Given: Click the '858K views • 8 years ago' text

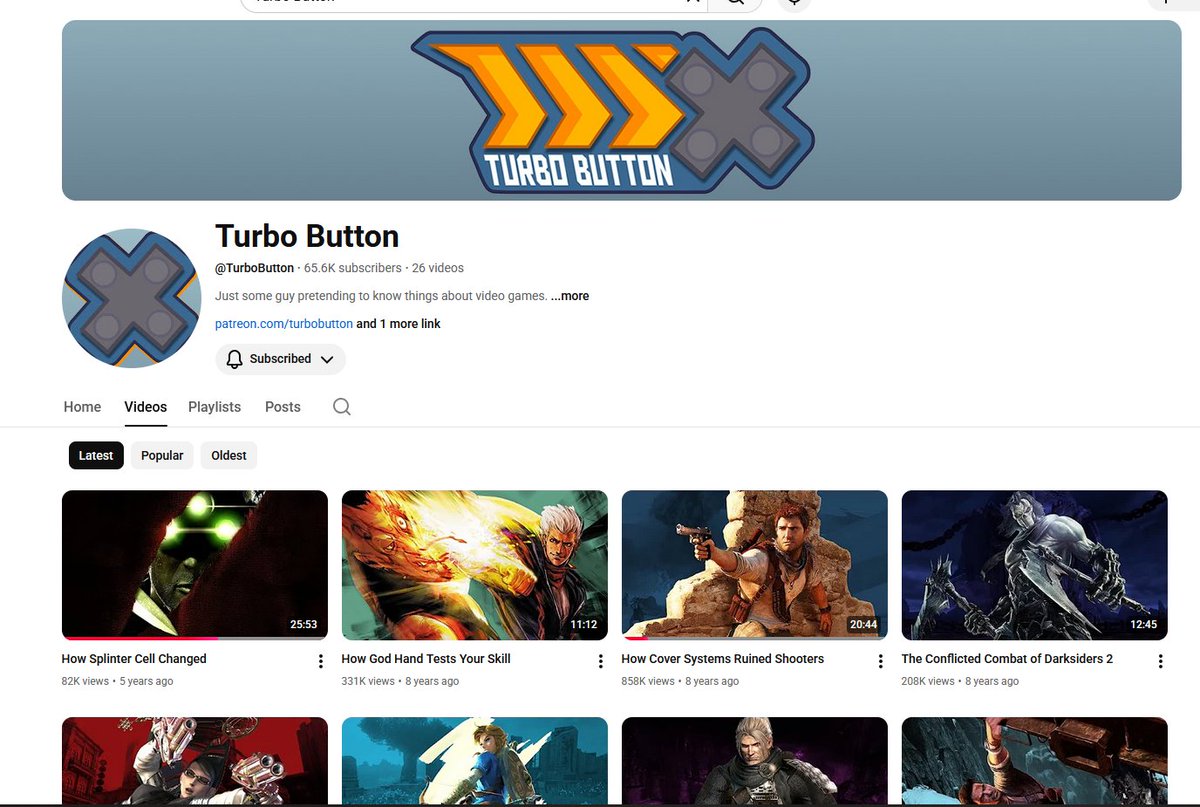Looking at the screenshot, I should 680,681.
